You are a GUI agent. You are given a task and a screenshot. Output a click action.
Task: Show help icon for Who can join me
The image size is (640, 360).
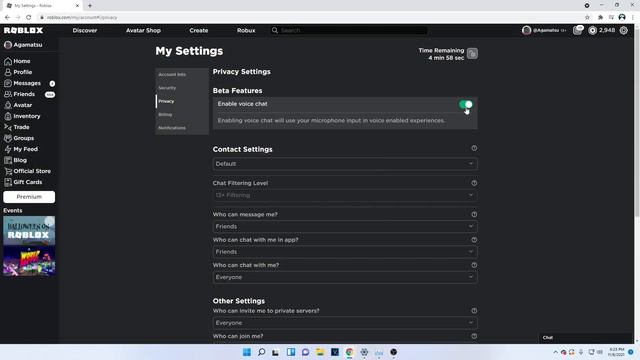click(474, 336)
